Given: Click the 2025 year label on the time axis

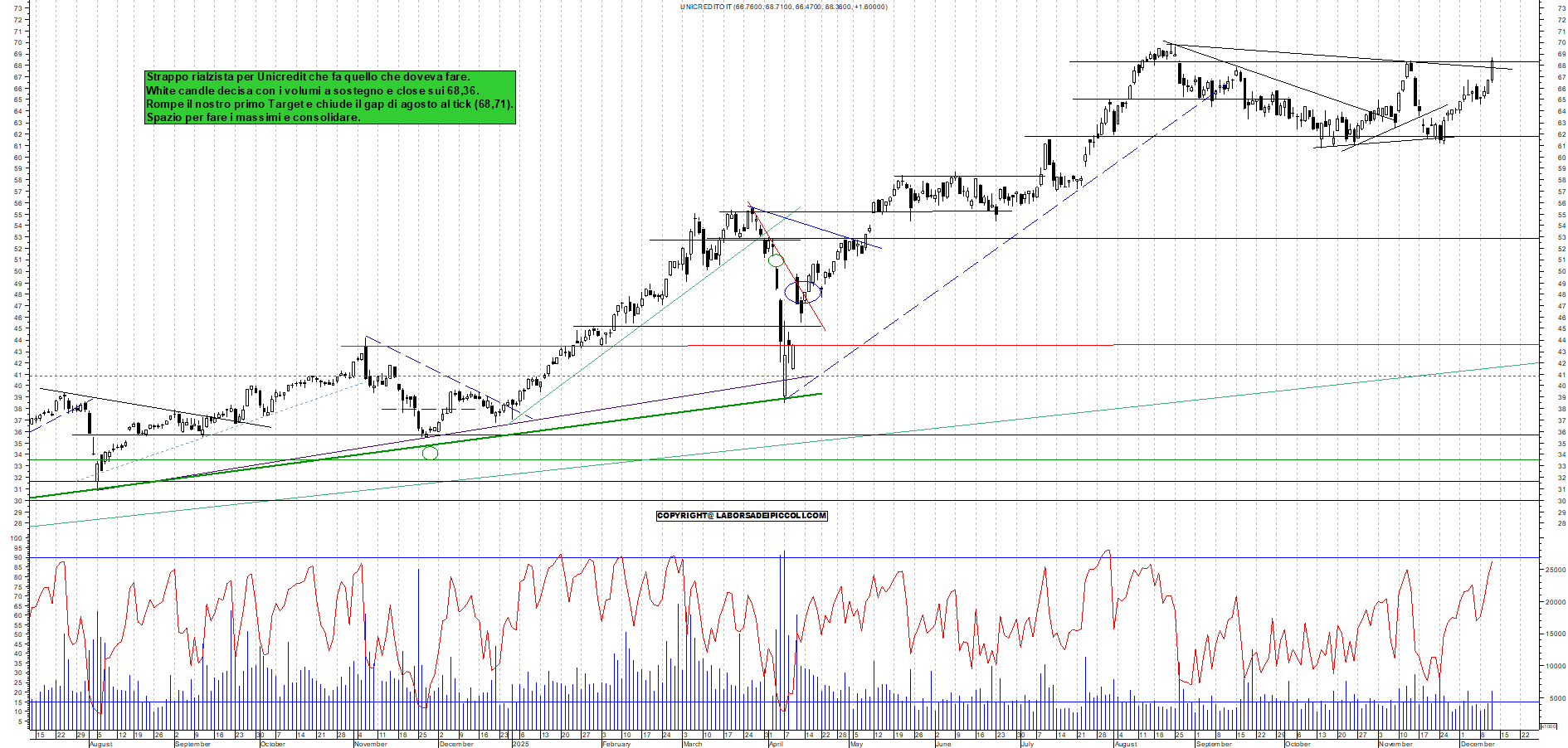Looking at the screenshot, I should 520,744.
